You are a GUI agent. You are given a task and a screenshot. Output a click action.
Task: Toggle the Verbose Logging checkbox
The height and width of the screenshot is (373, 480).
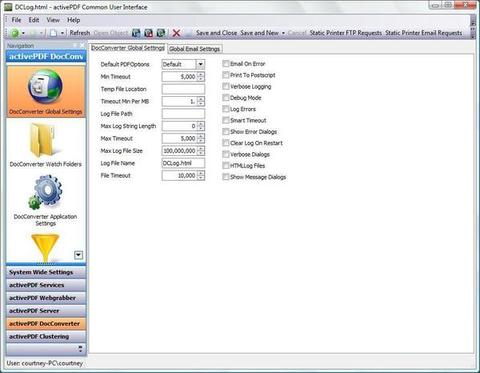(x=226, y=86)
